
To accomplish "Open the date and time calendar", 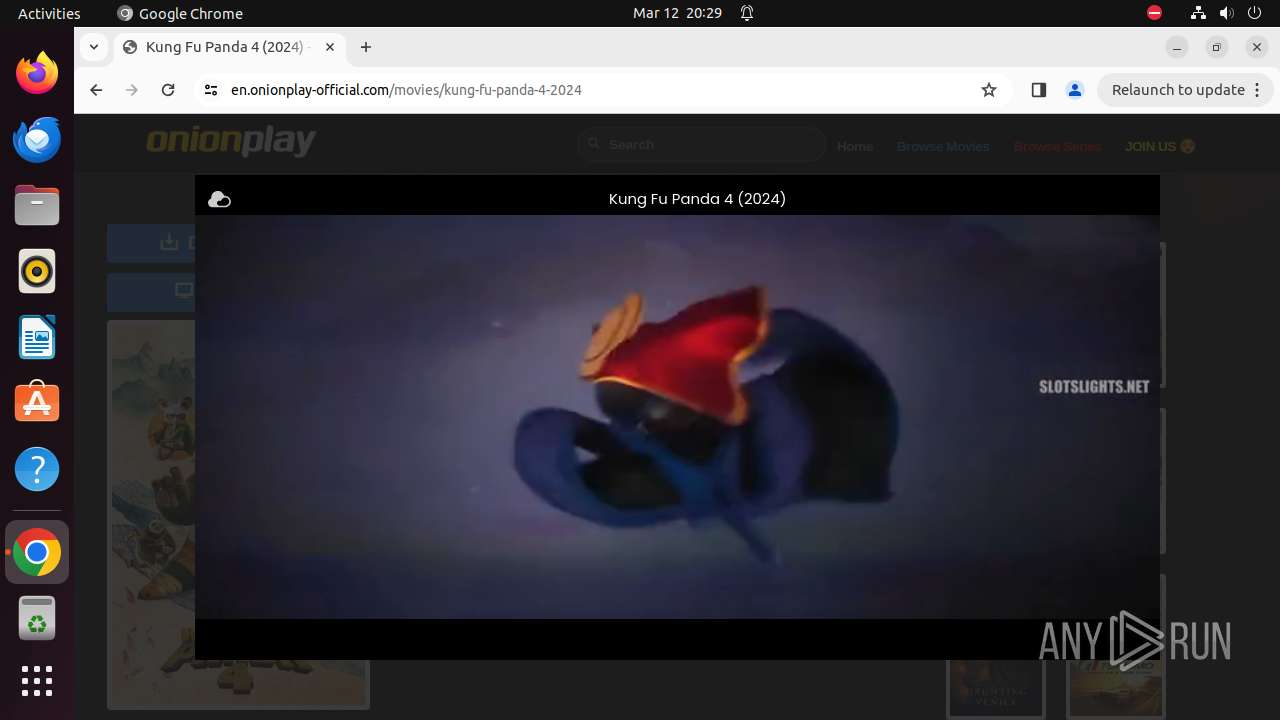I will (x=677, y=14).
